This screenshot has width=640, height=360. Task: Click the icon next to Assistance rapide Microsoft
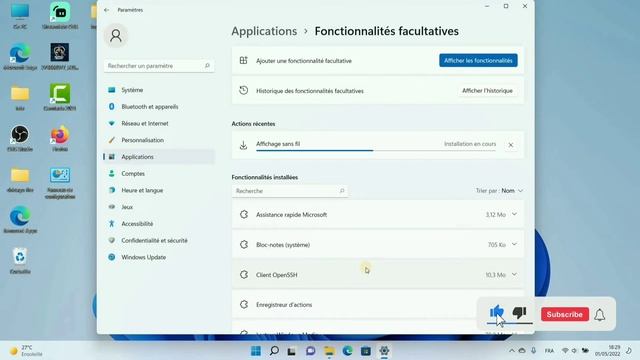(244, 214)
